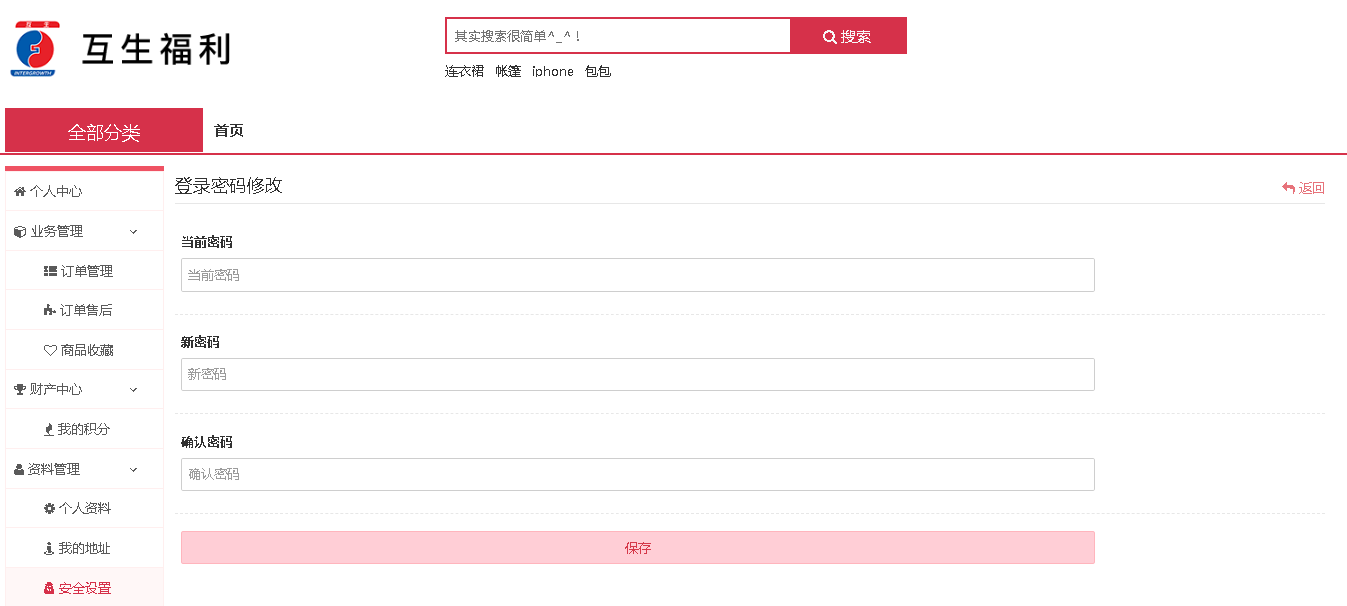Click the heart icon for 商品收藏
Screen dimensions: 1347x606
(x=50, y=350)
